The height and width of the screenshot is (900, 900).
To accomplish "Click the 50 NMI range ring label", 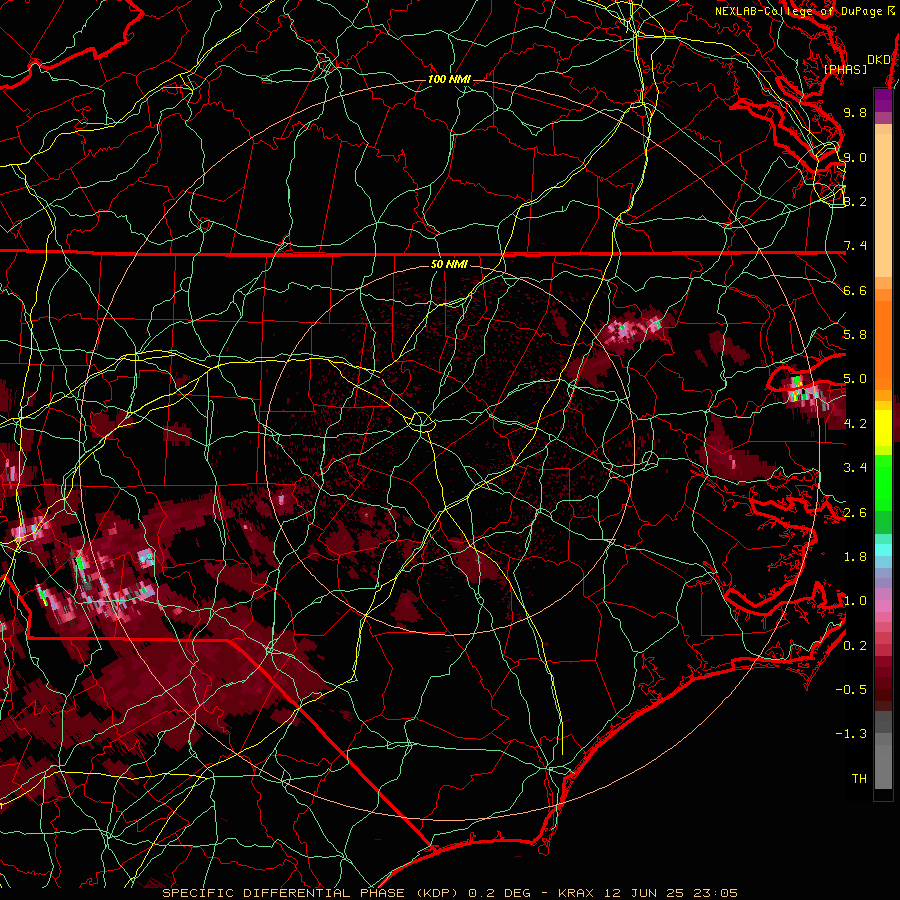I will pos(449,264).
